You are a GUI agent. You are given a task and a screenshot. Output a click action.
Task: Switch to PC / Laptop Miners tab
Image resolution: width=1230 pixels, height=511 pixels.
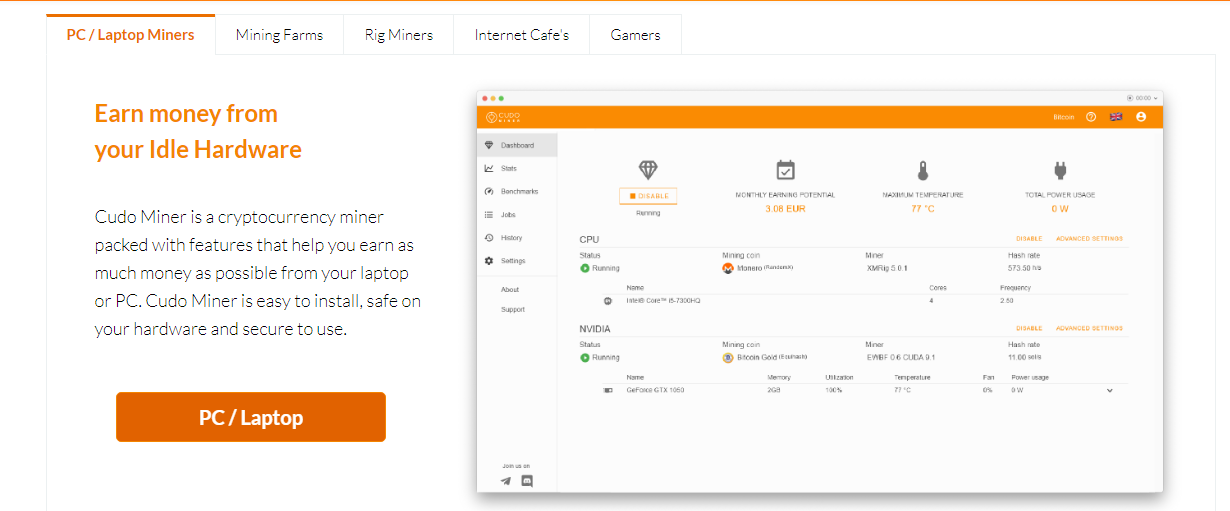click(131, 34)
